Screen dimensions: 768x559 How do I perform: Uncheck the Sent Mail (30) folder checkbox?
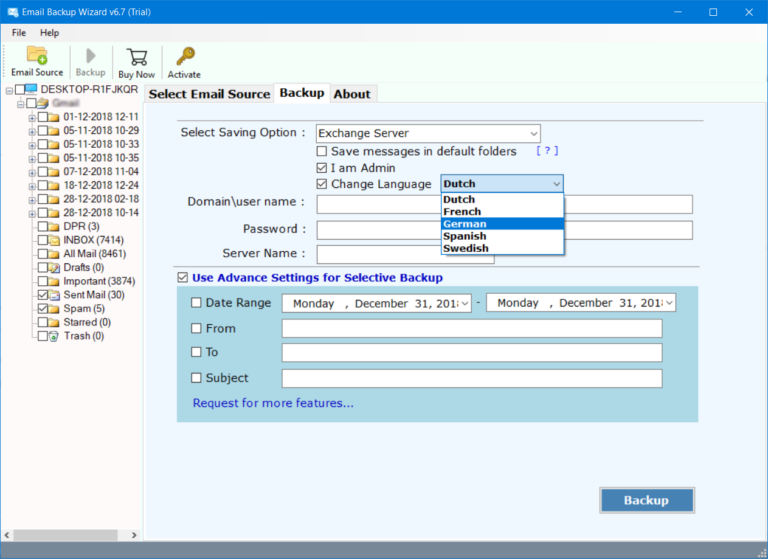(x=43, y=295)
